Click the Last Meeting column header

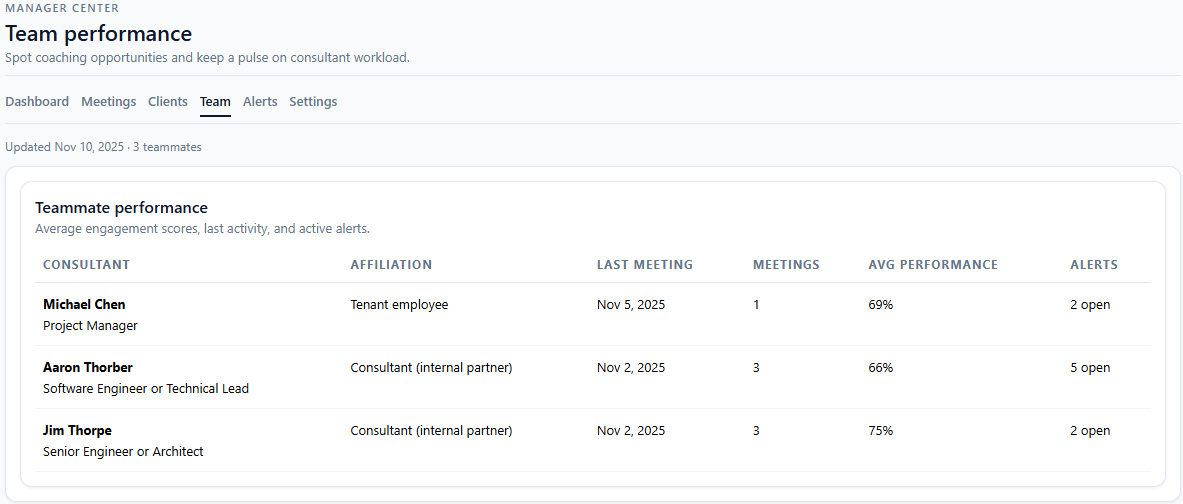tap(645, 265)
